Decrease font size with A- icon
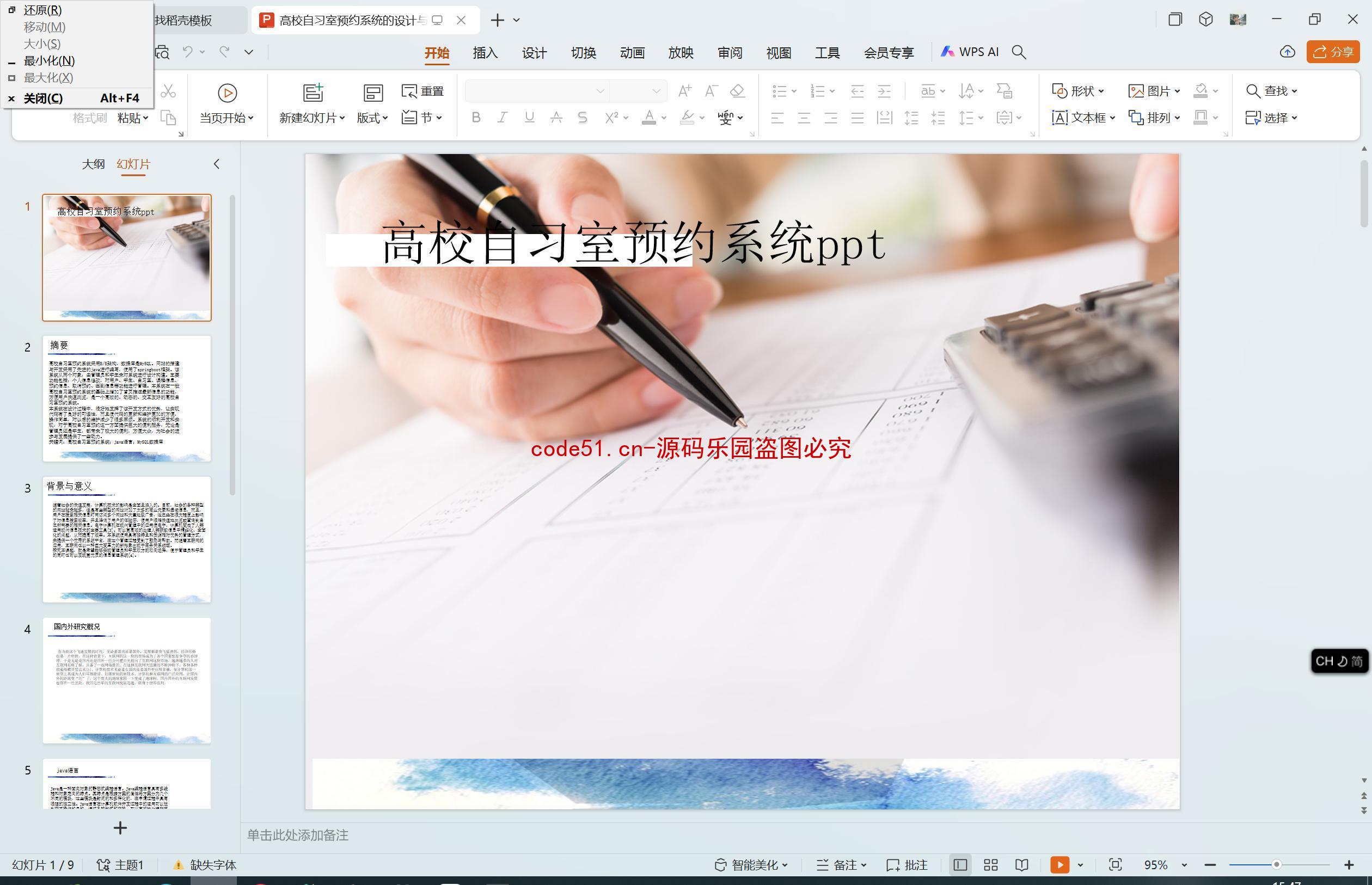This screenshot has height=885, width=1372. click(711, 91)
